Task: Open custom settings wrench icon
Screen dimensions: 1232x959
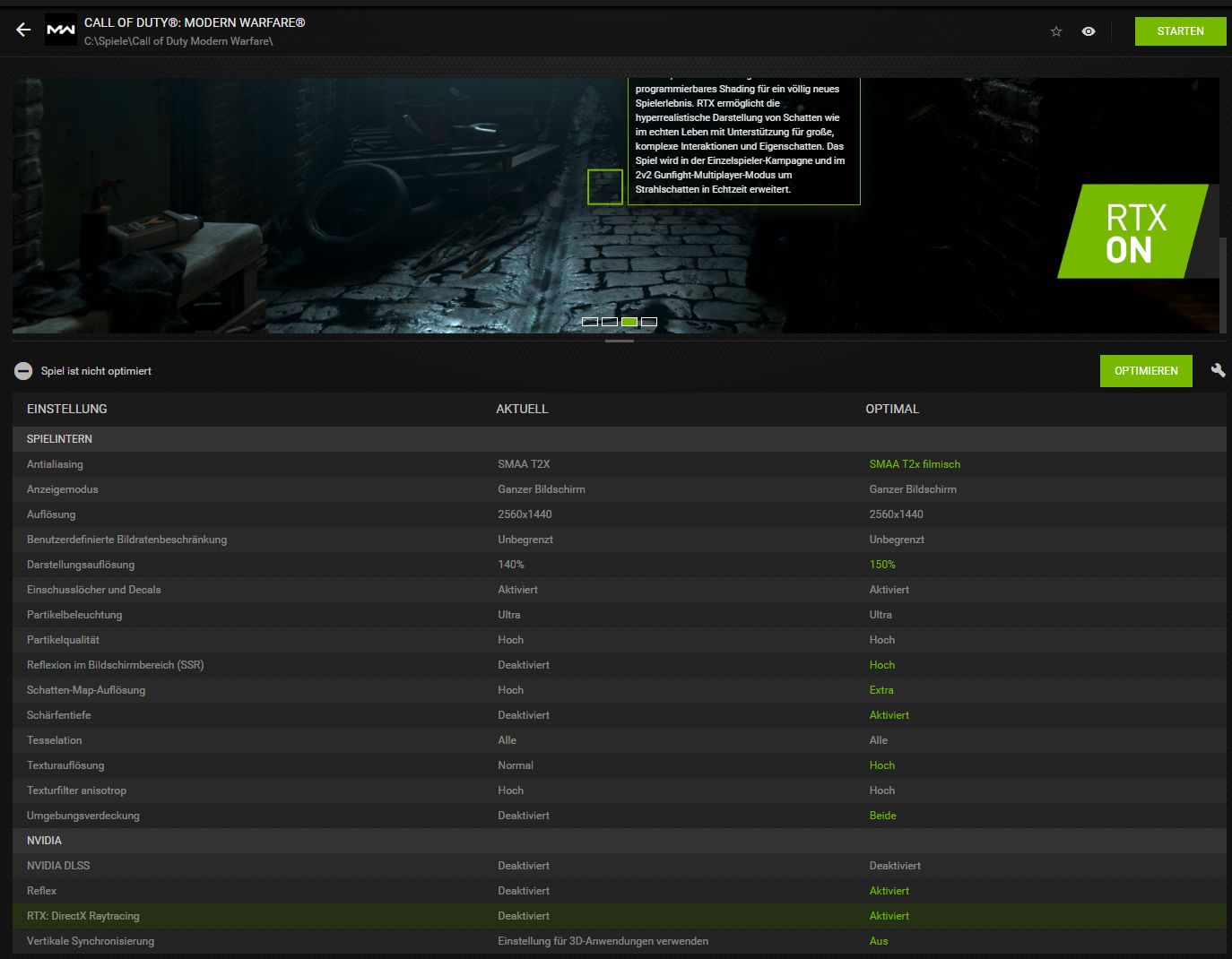Action: 1218,370
